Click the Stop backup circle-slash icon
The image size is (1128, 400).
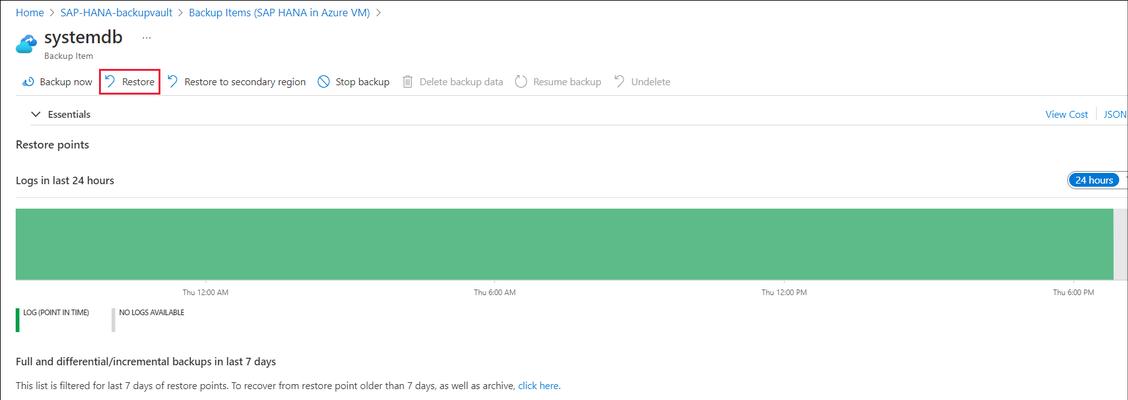(324, 82)
